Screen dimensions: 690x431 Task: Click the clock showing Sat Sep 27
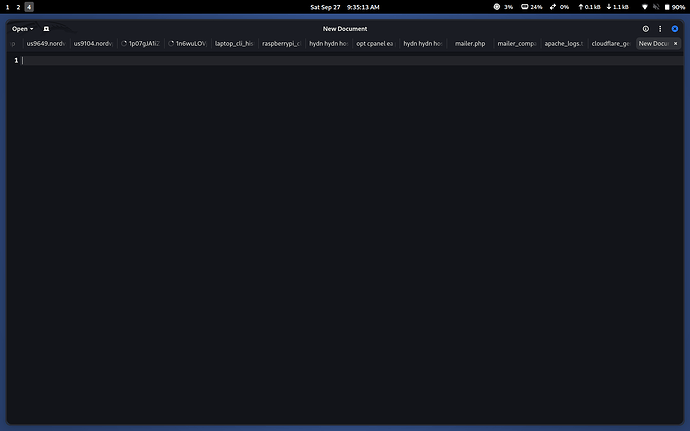tap(345, 7)
